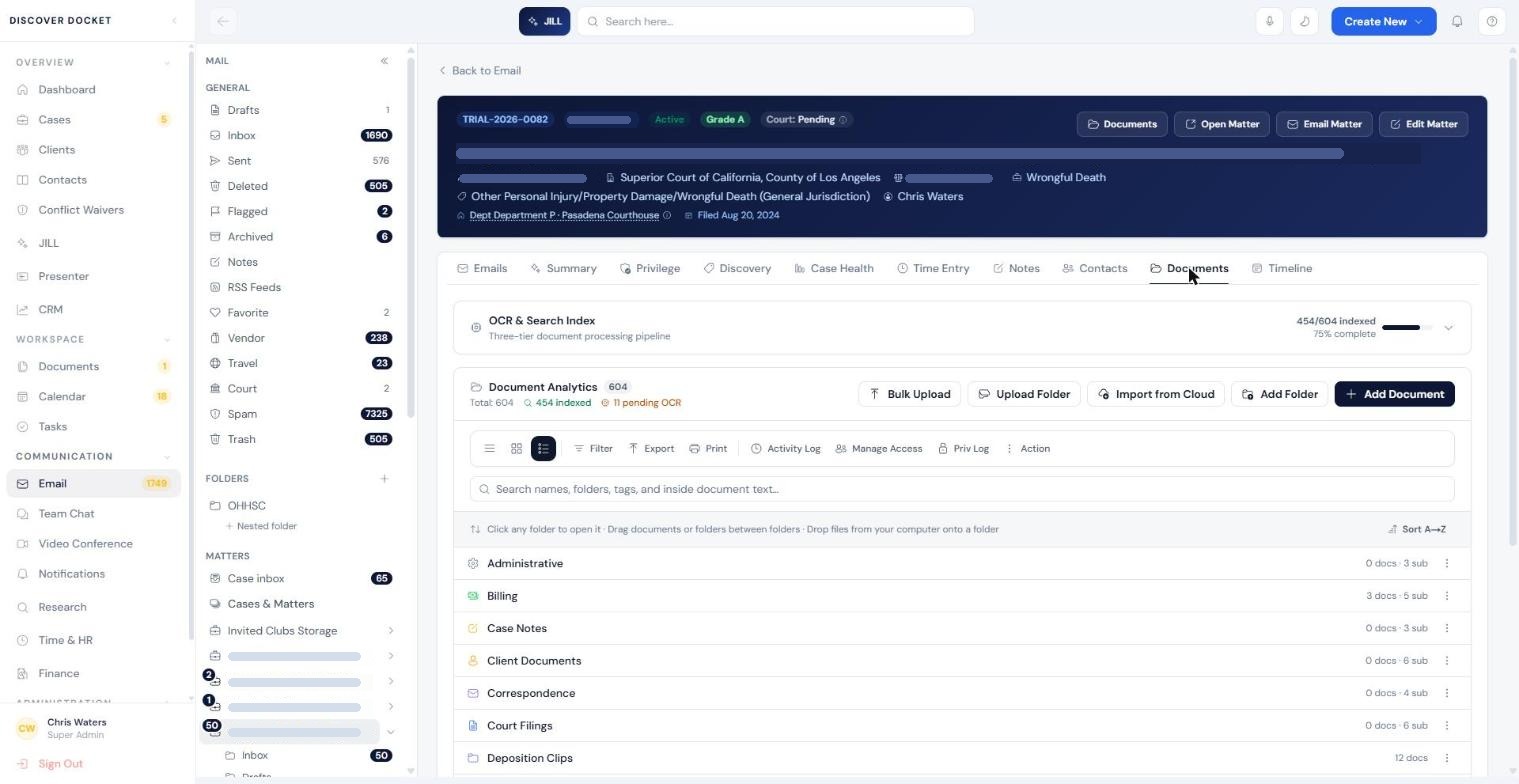
Task: Toggle dark mode moon icon
Action: (1304, 21)
